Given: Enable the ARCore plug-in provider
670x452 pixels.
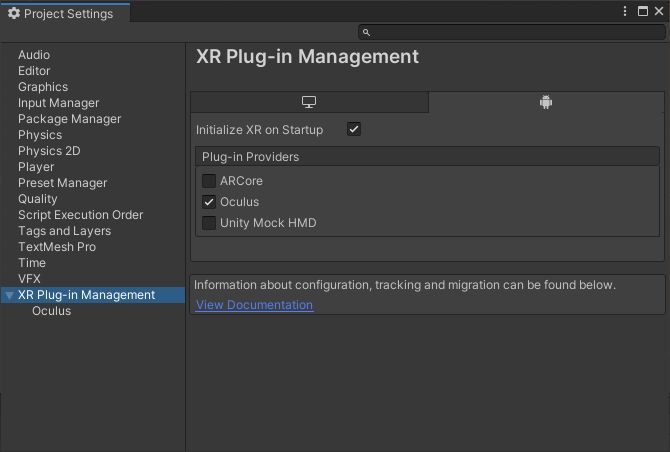Looking at the screenshot, I should pyautogui.click(x=209, y=181).
